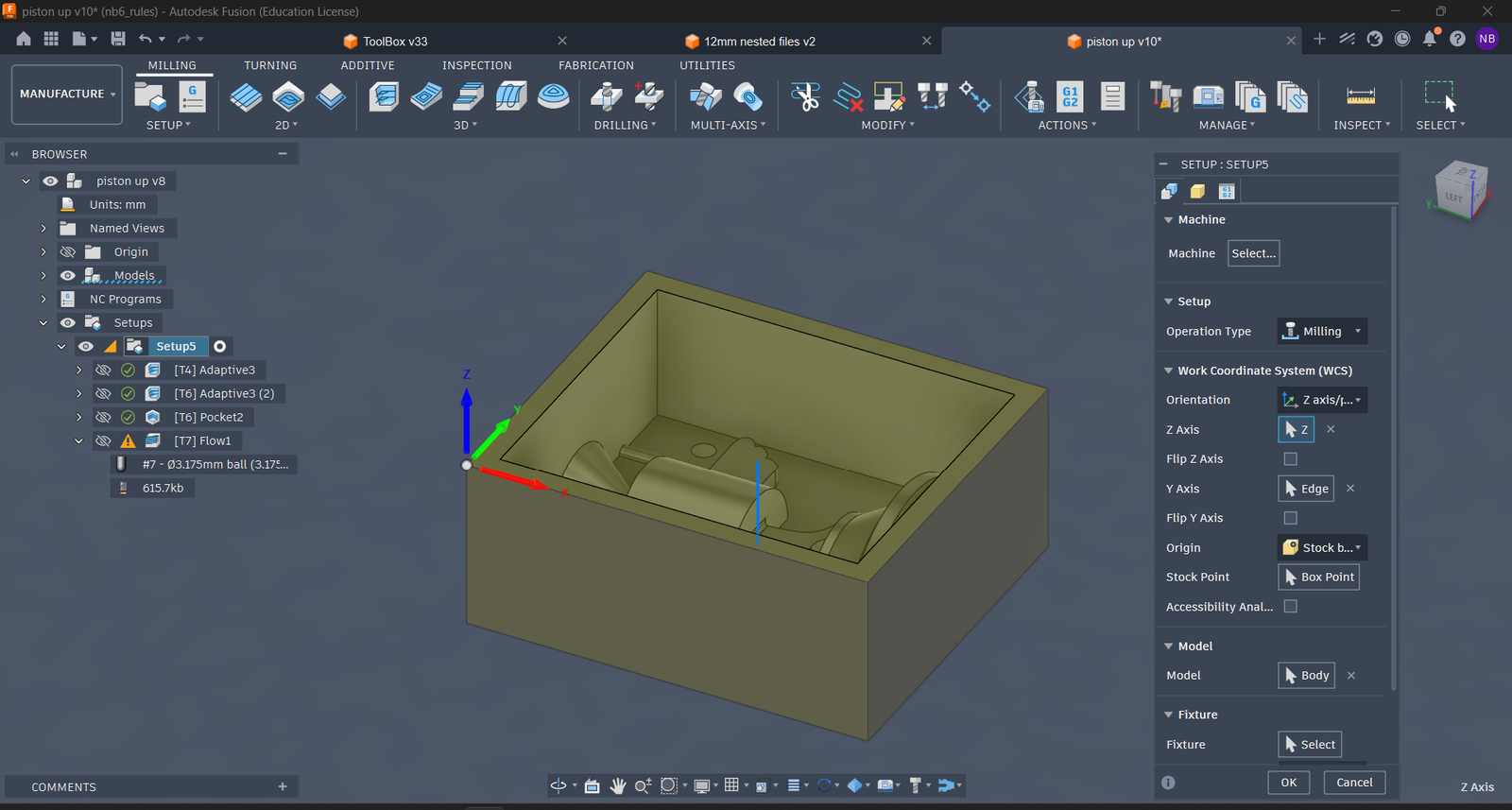The height and width of the screenshot is (810, 1512).
Task: Open the notifications bell icon
Action: (x=1430, y=39)
